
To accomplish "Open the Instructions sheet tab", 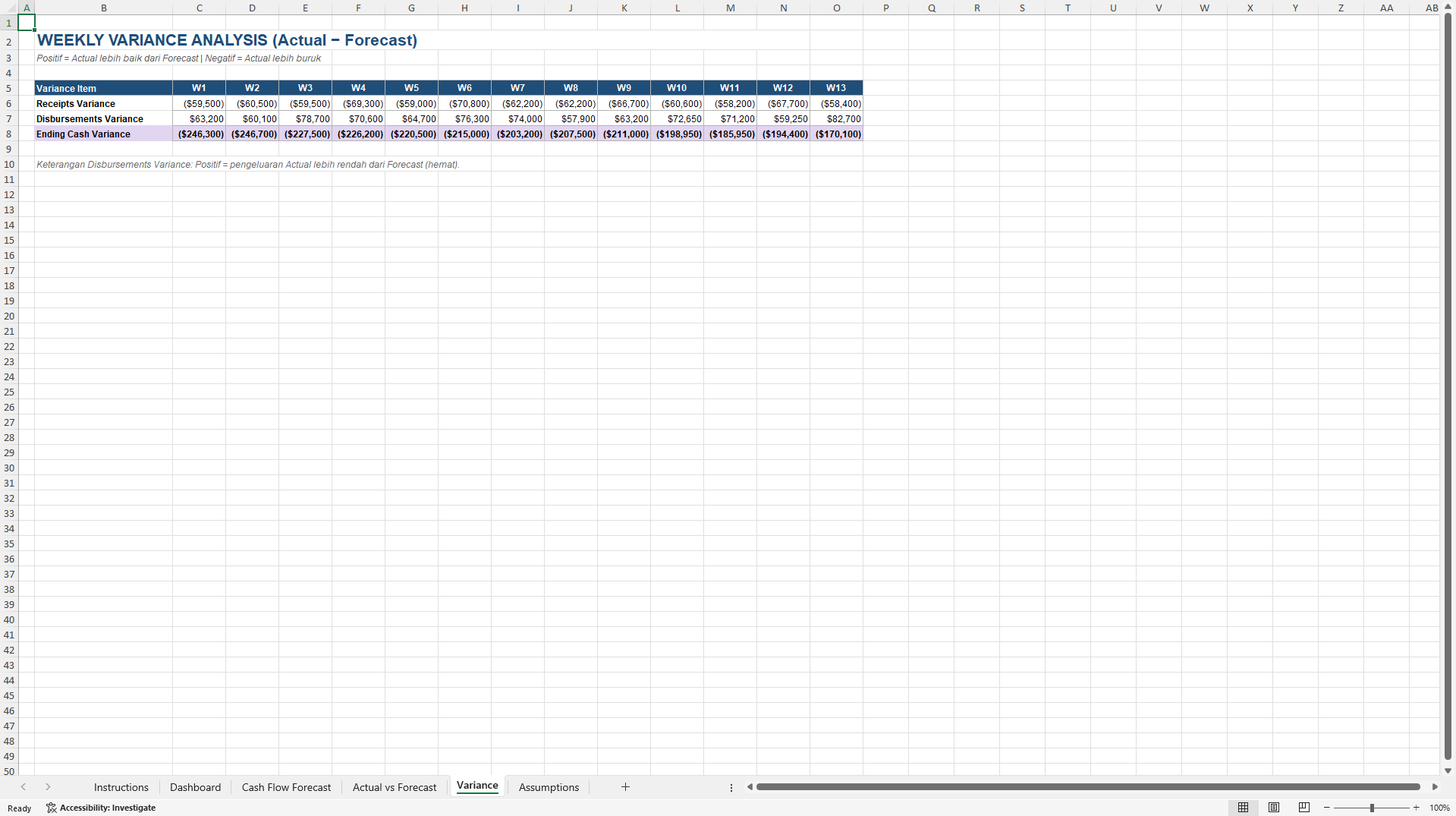I will [121, 787].
